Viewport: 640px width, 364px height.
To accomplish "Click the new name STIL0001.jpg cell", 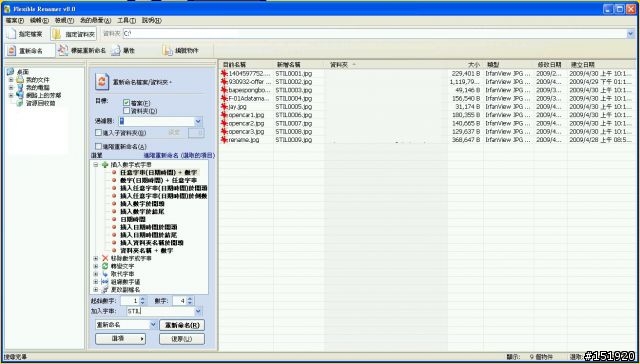I will point(294,73).
